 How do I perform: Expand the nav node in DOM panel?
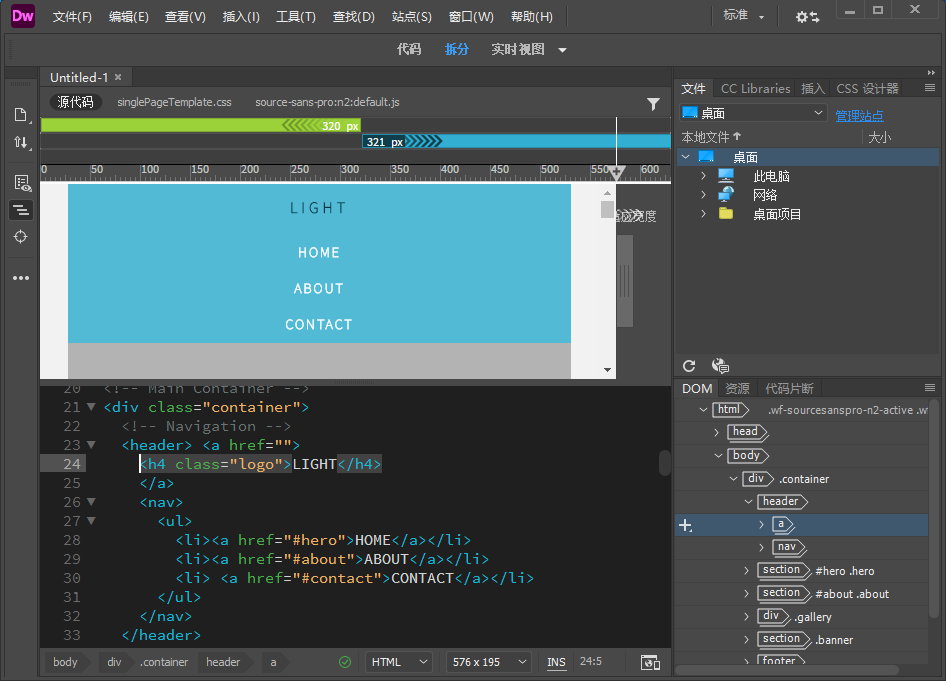click(761, 547)
